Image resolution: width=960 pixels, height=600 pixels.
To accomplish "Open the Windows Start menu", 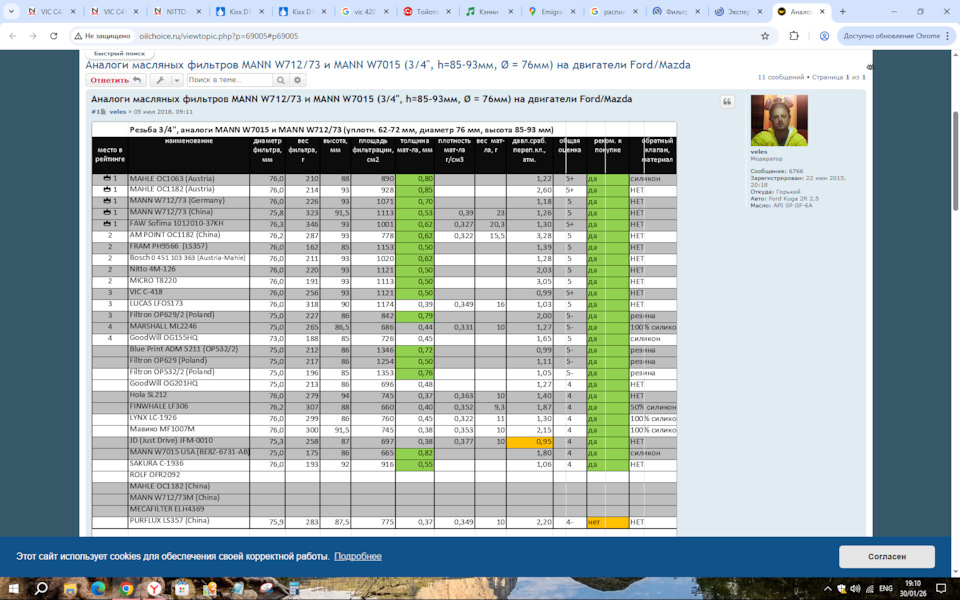I will (13, 588).
